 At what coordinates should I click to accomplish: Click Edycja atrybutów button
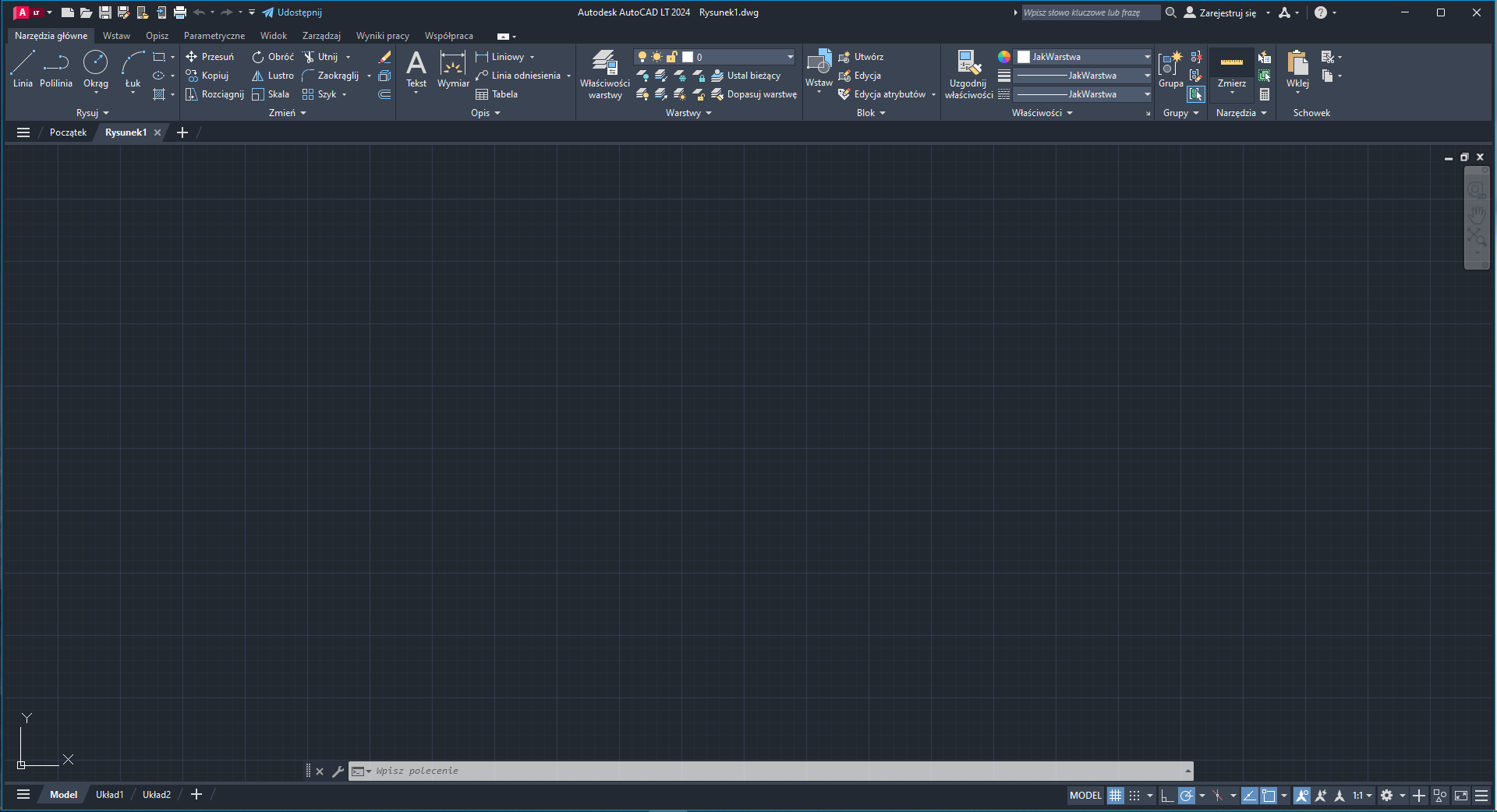[882, 94]
